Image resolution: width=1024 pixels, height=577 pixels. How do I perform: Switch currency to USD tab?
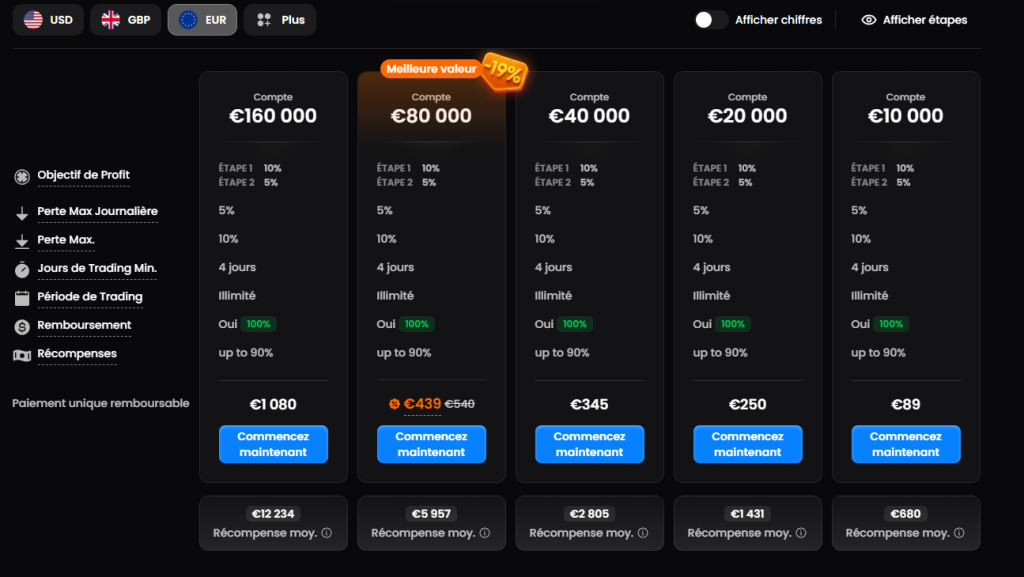coord(48,20)
